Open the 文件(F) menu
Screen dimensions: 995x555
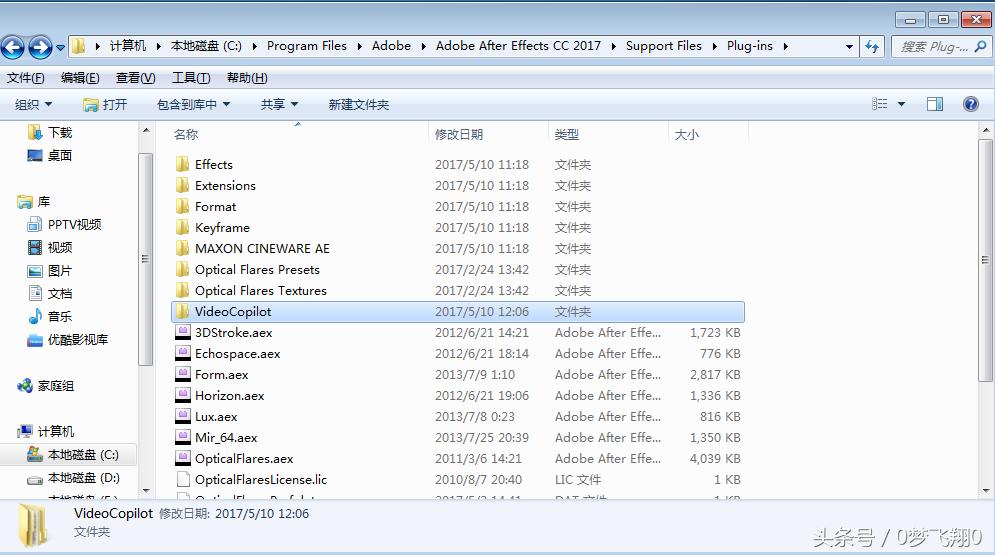pyautogui.click(x=25, y=78)
